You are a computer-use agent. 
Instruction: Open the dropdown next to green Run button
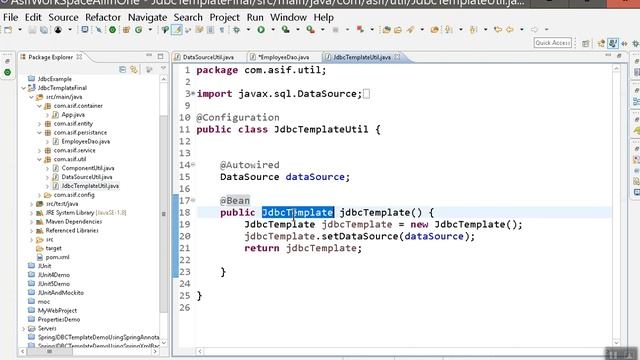pos(273,30)
